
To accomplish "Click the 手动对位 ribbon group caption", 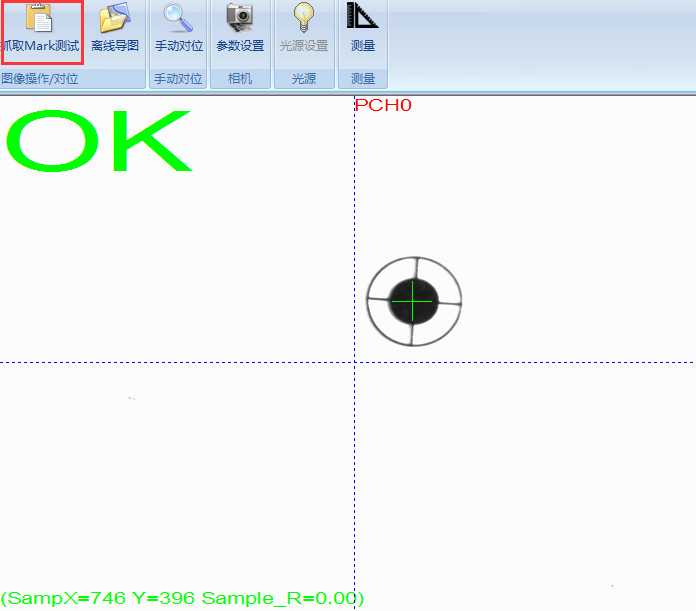I will 178,78.
